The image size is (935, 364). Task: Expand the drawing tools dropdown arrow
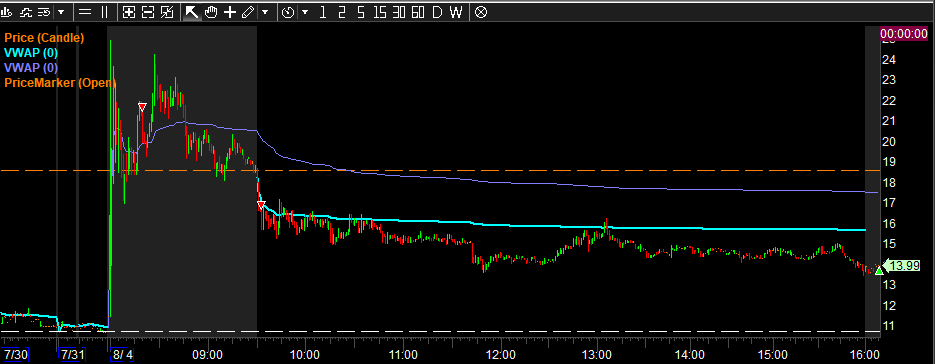265,12
